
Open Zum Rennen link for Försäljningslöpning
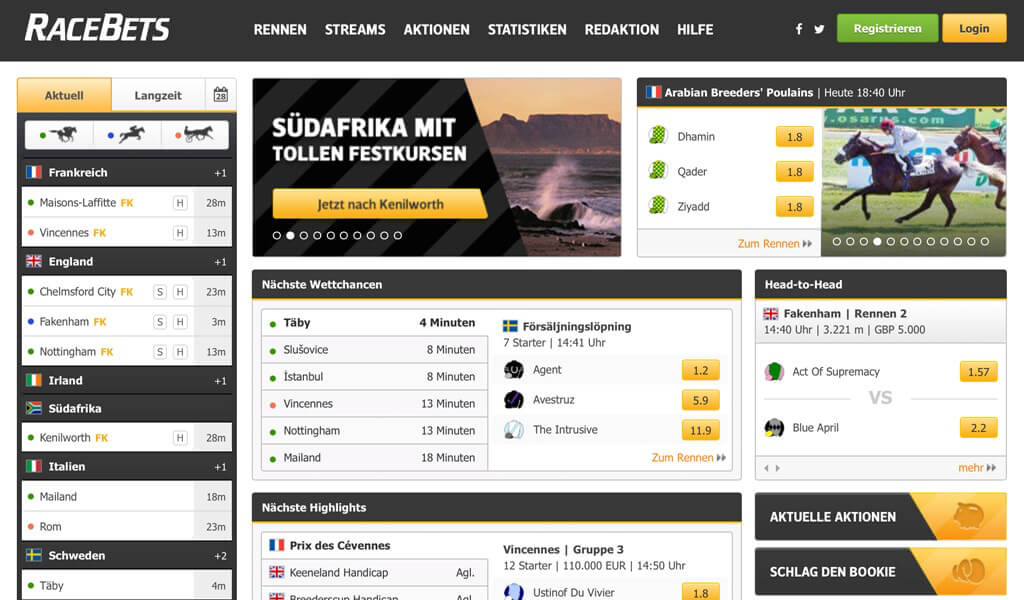(688, 458)
